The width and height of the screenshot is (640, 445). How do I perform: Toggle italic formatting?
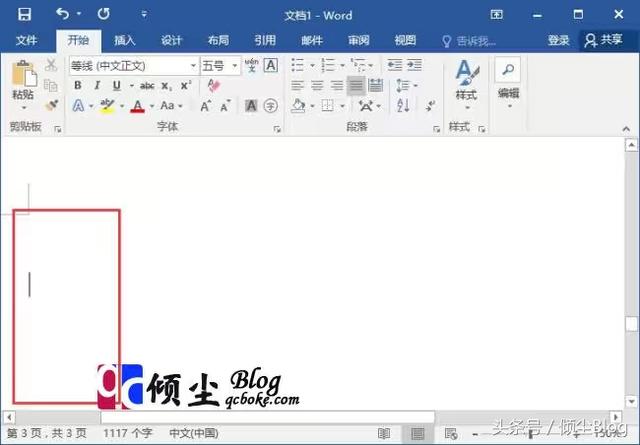point(97,85)
